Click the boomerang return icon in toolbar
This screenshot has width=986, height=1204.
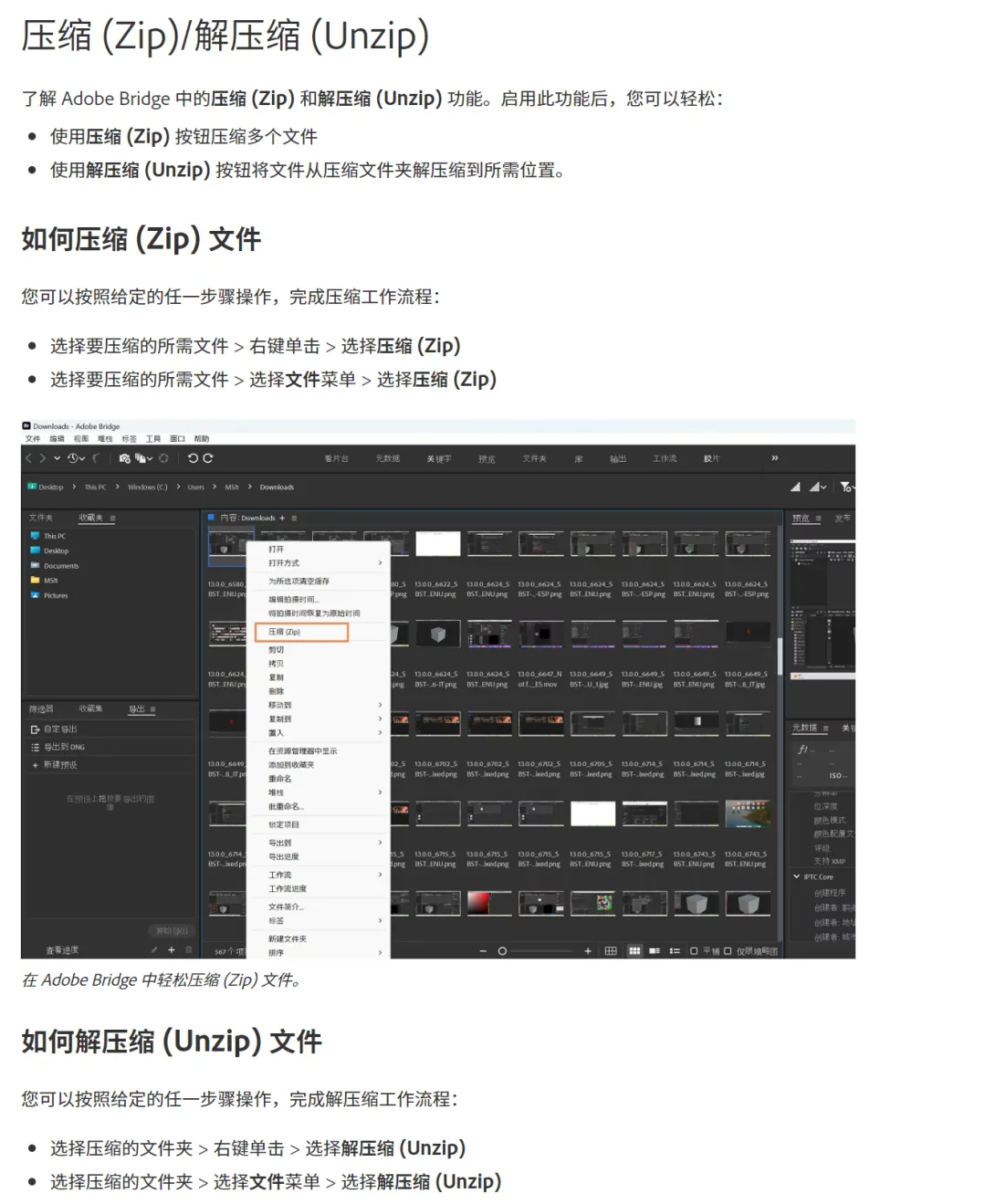click(x=96, y=458)
